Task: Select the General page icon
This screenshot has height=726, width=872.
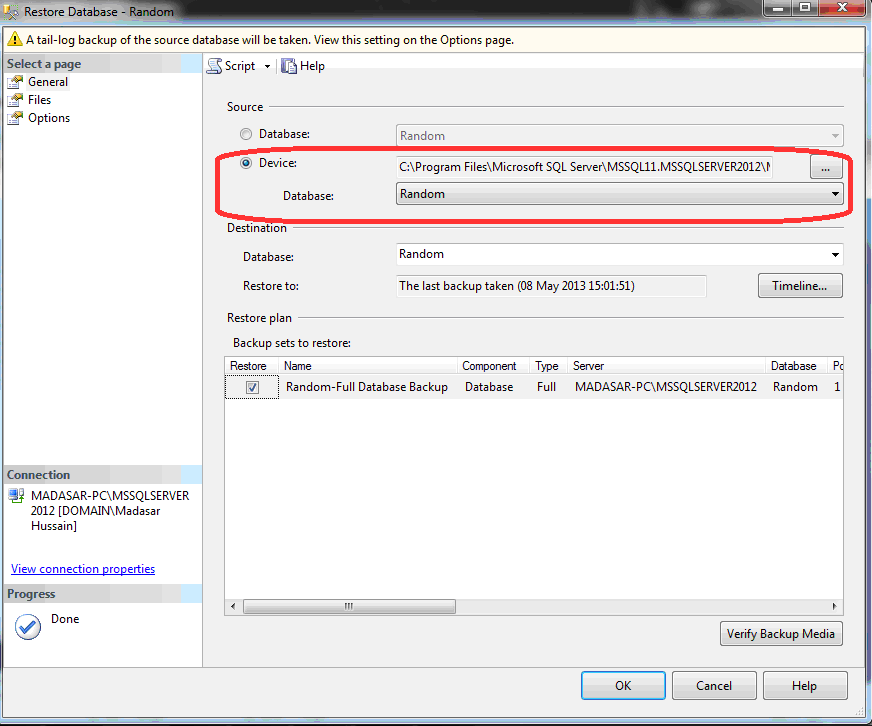Action: click(15, 82)
